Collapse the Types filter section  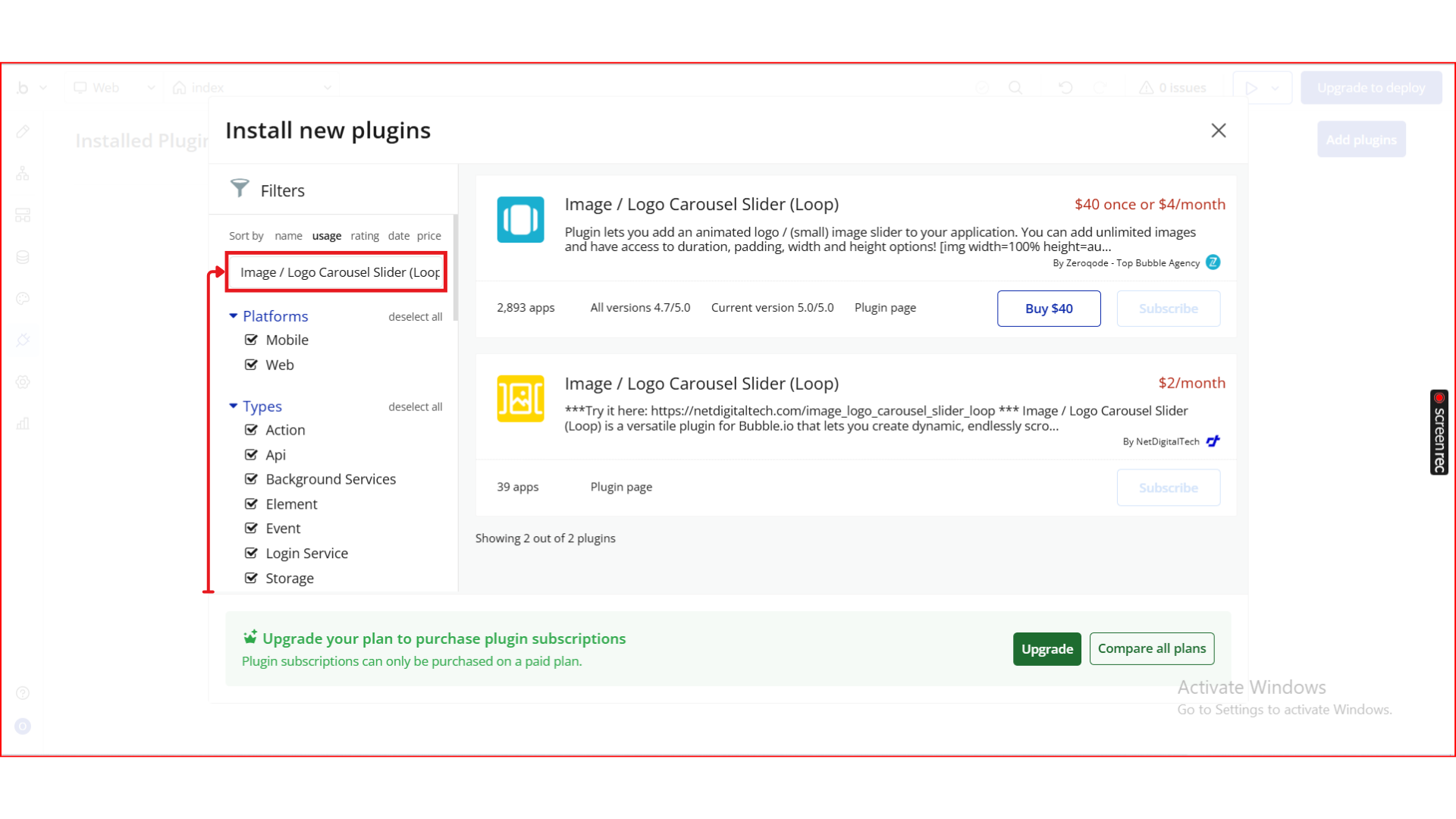click(x=234, y=406)
